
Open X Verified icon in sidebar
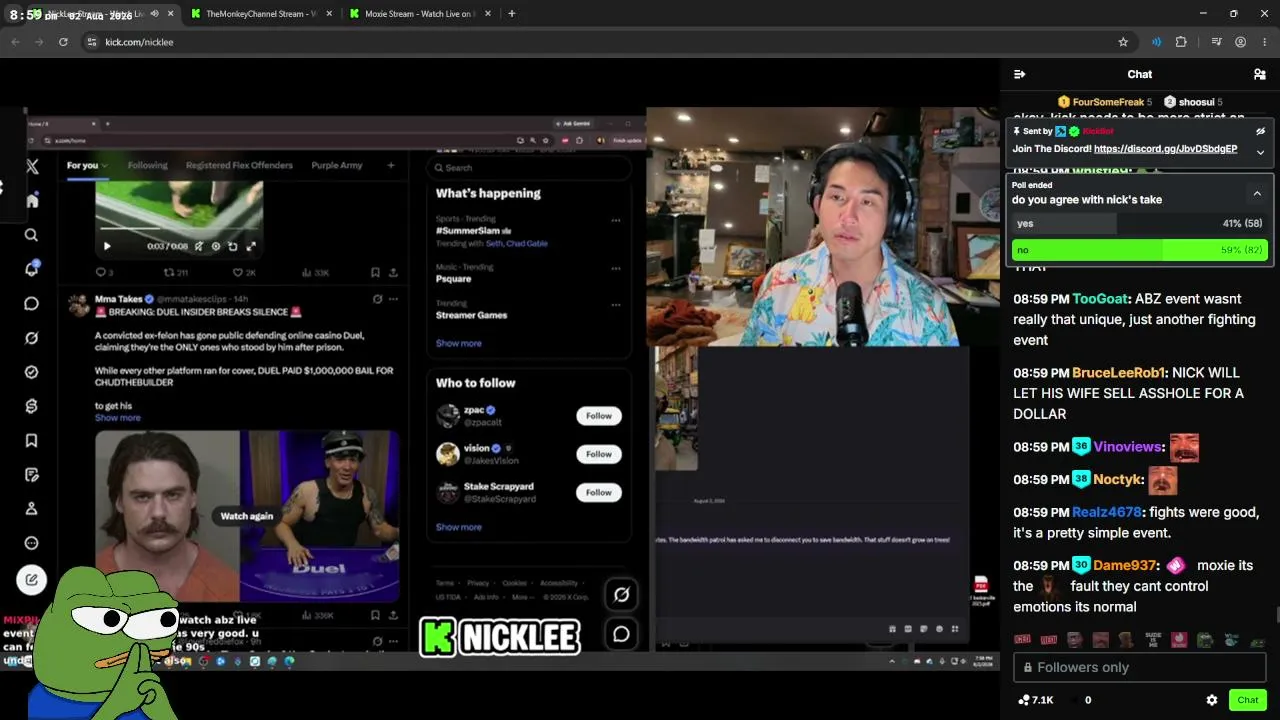click(32, 372)
